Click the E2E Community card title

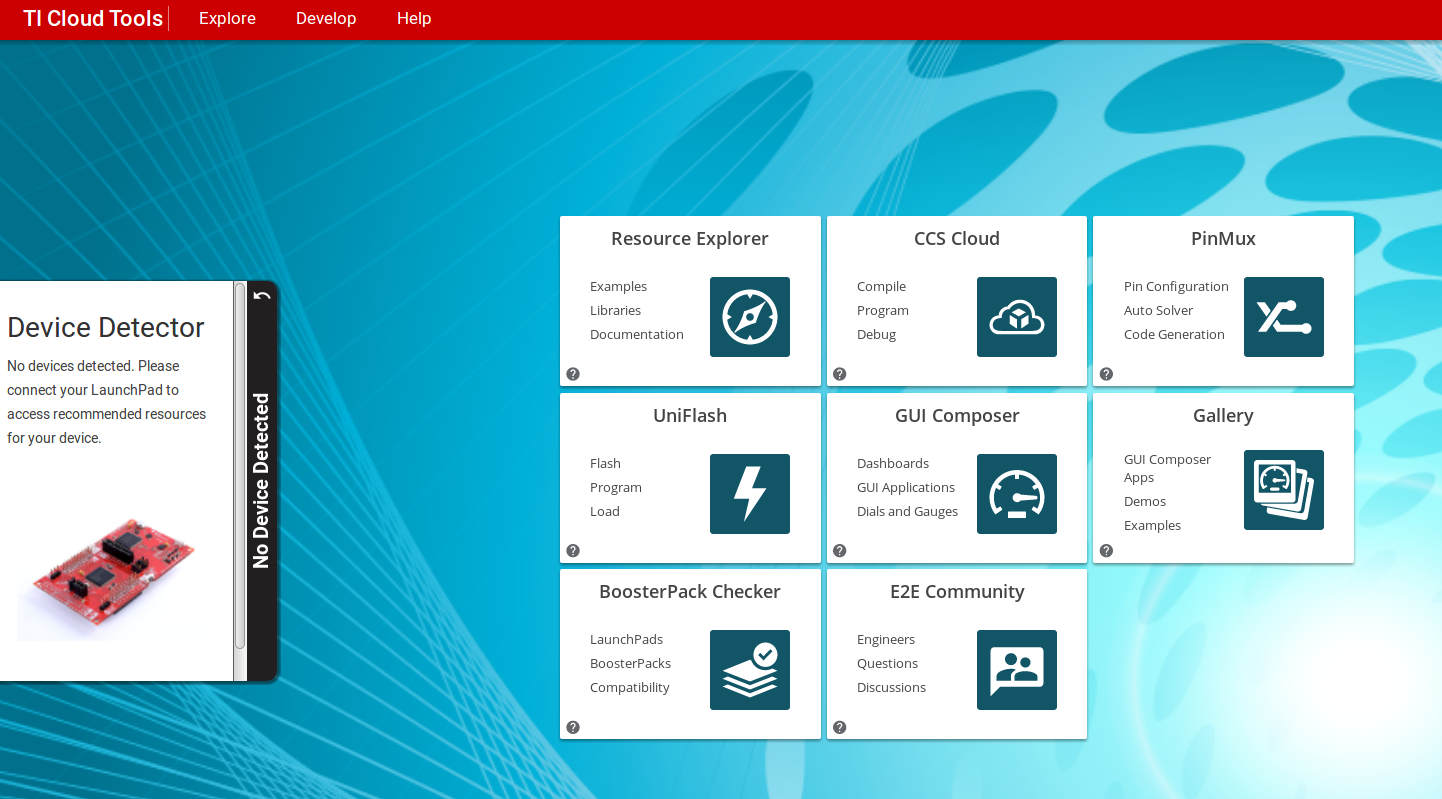pyautogui.click(x=957, y=592)
